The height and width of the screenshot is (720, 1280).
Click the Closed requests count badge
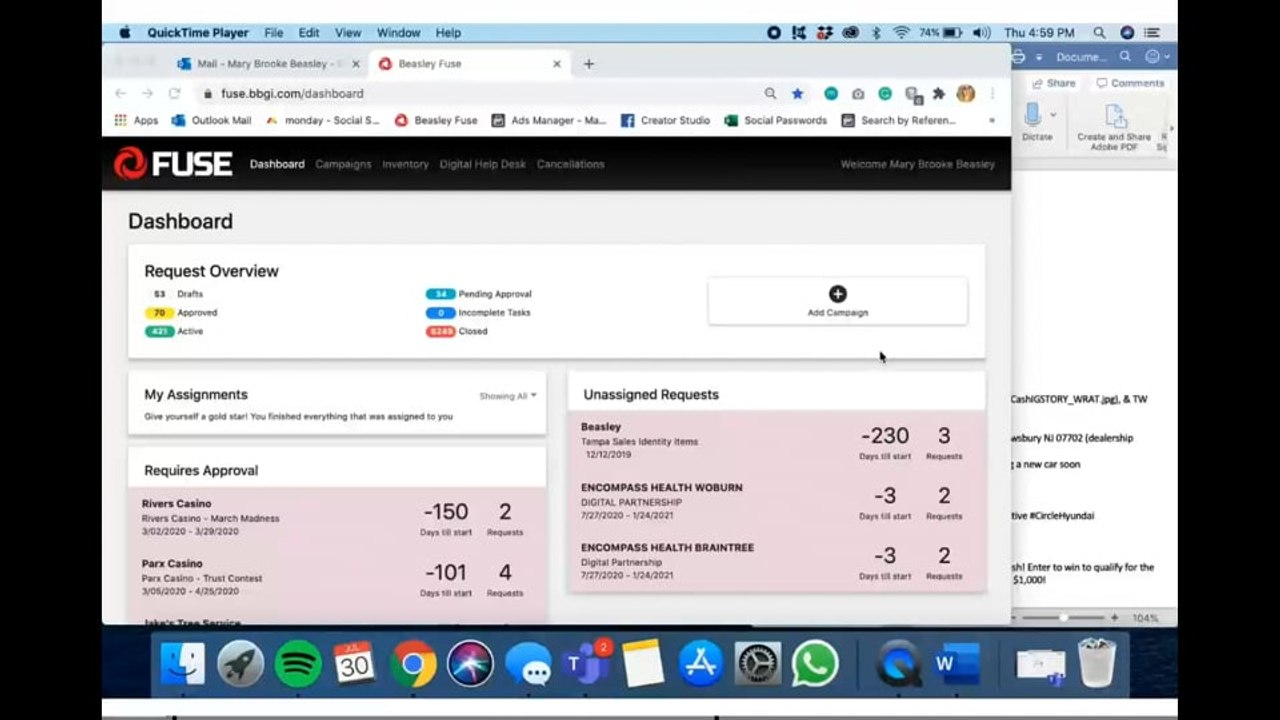[x=440, y=331]
